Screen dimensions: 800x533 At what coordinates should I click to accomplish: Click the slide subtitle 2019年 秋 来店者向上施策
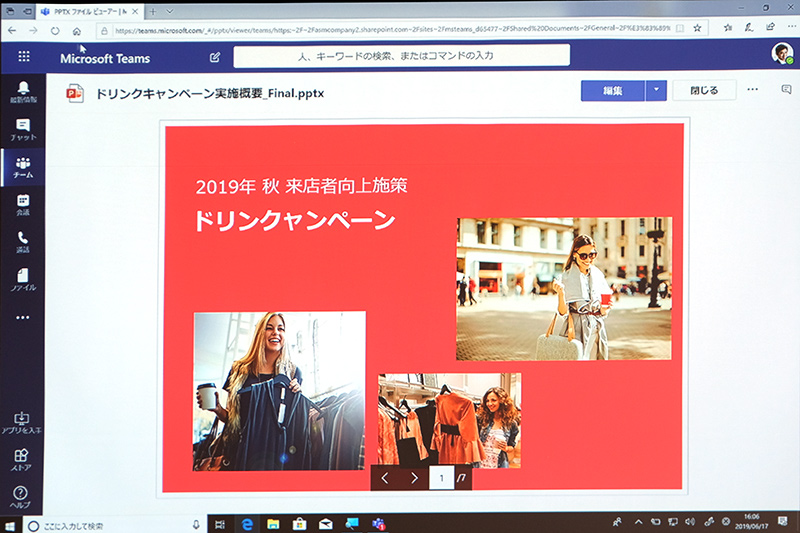click(302, 186)
